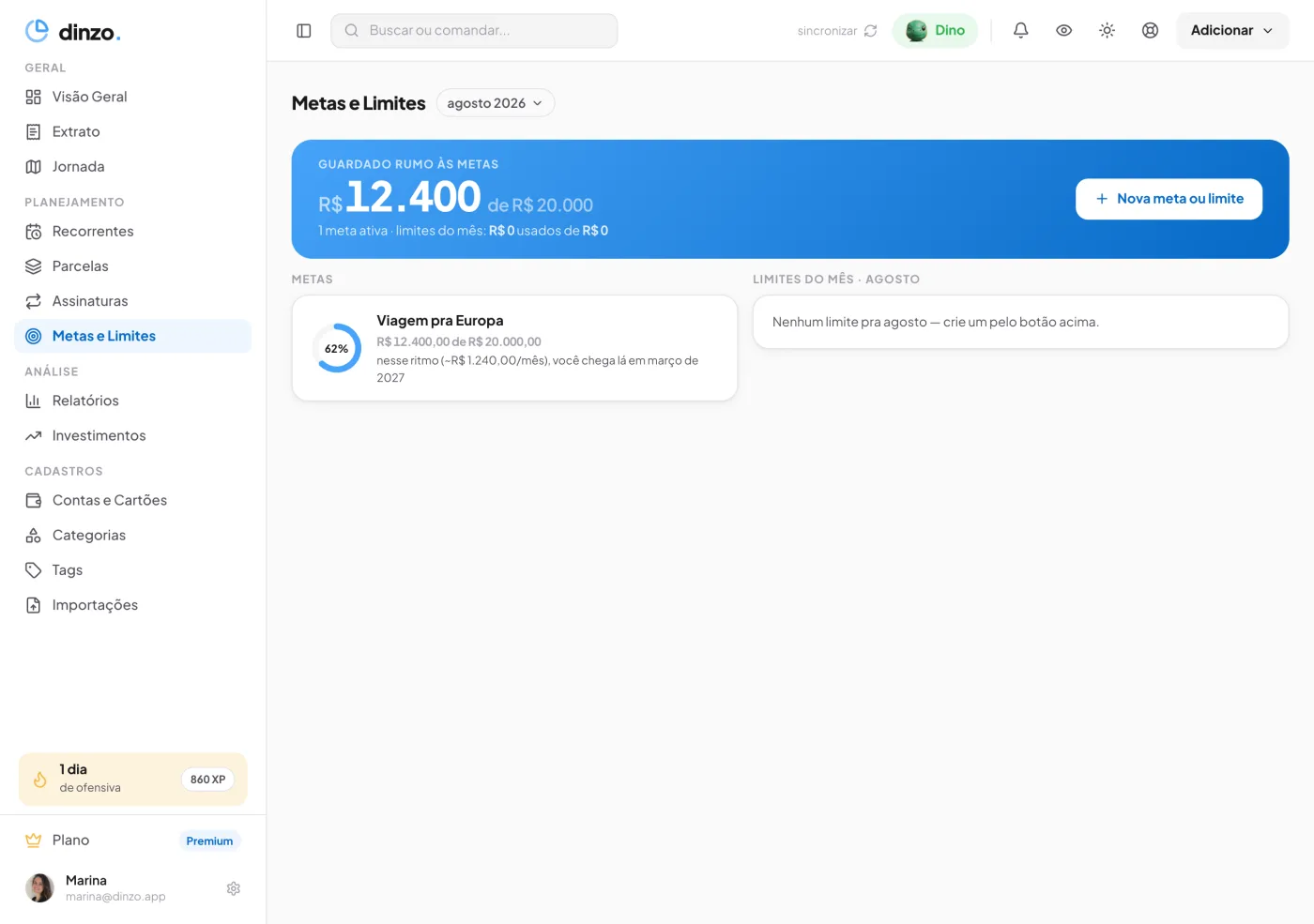1314x924 pixels.
Task: Open the agosto 2026 month dropdown
Action: 496,103
